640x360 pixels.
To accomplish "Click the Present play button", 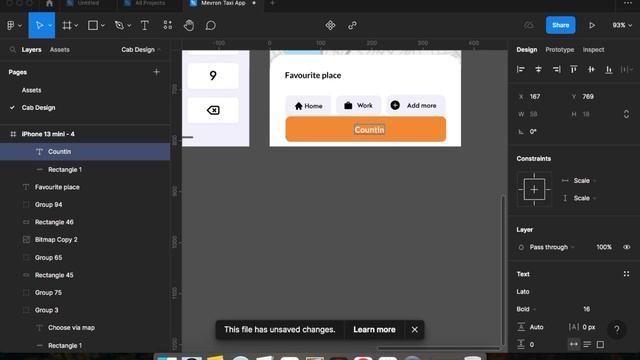I will click(x=592, y=25).
